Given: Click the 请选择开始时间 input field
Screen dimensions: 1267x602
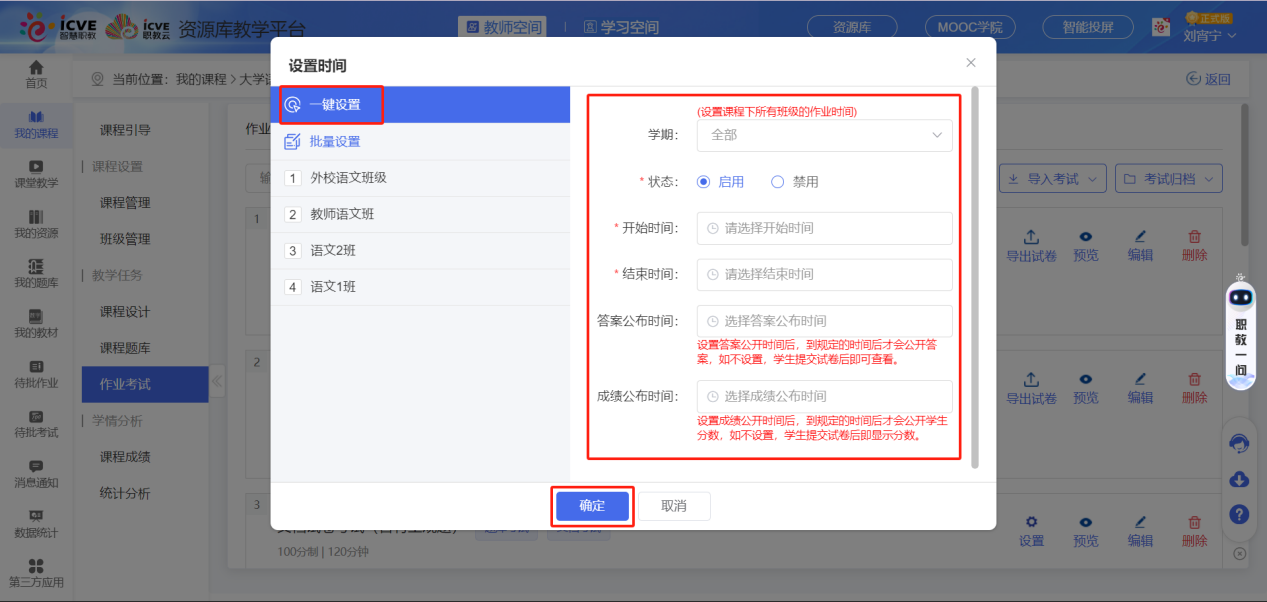Looking at the screenshot, I should coord(823,228).
